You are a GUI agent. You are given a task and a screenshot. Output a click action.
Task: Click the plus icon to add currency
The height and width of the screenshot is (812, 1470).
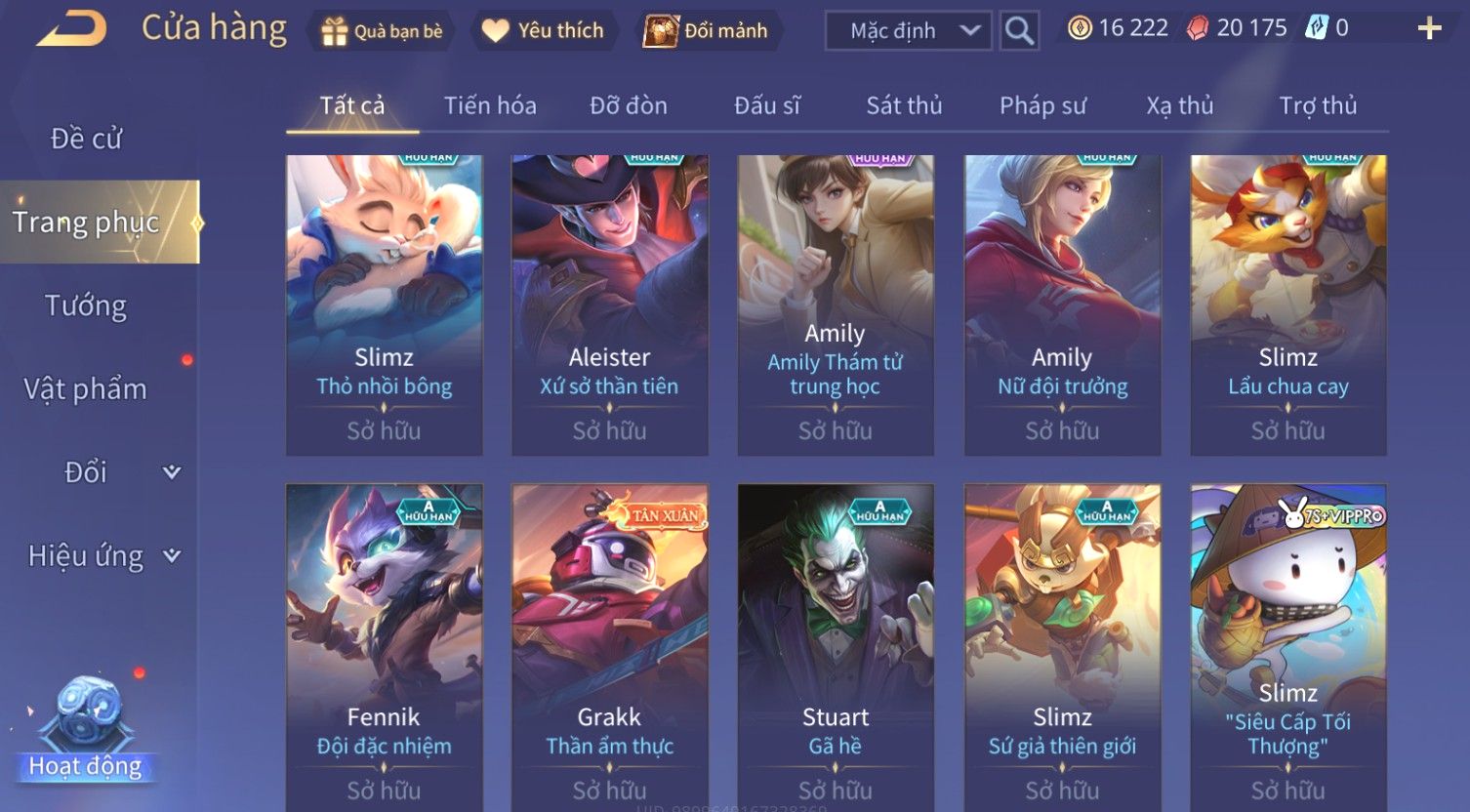coord(1429,29)
